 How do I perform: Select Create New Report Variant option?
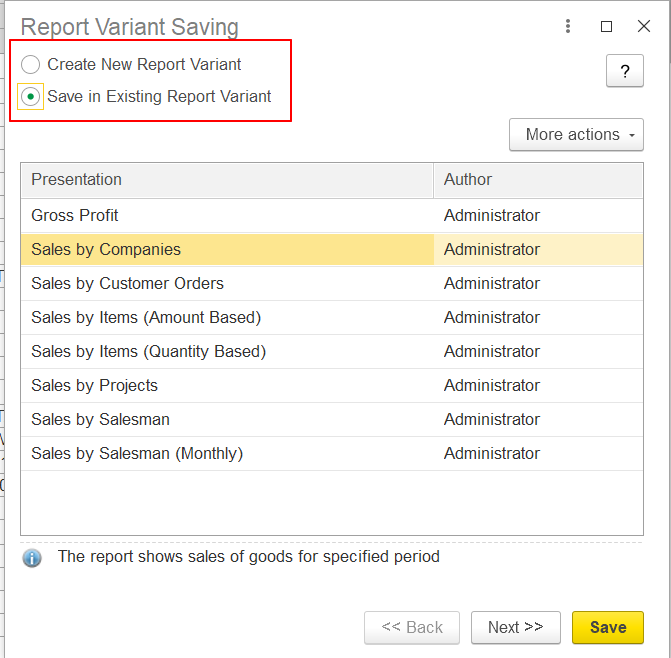click(x=31, y=65)
